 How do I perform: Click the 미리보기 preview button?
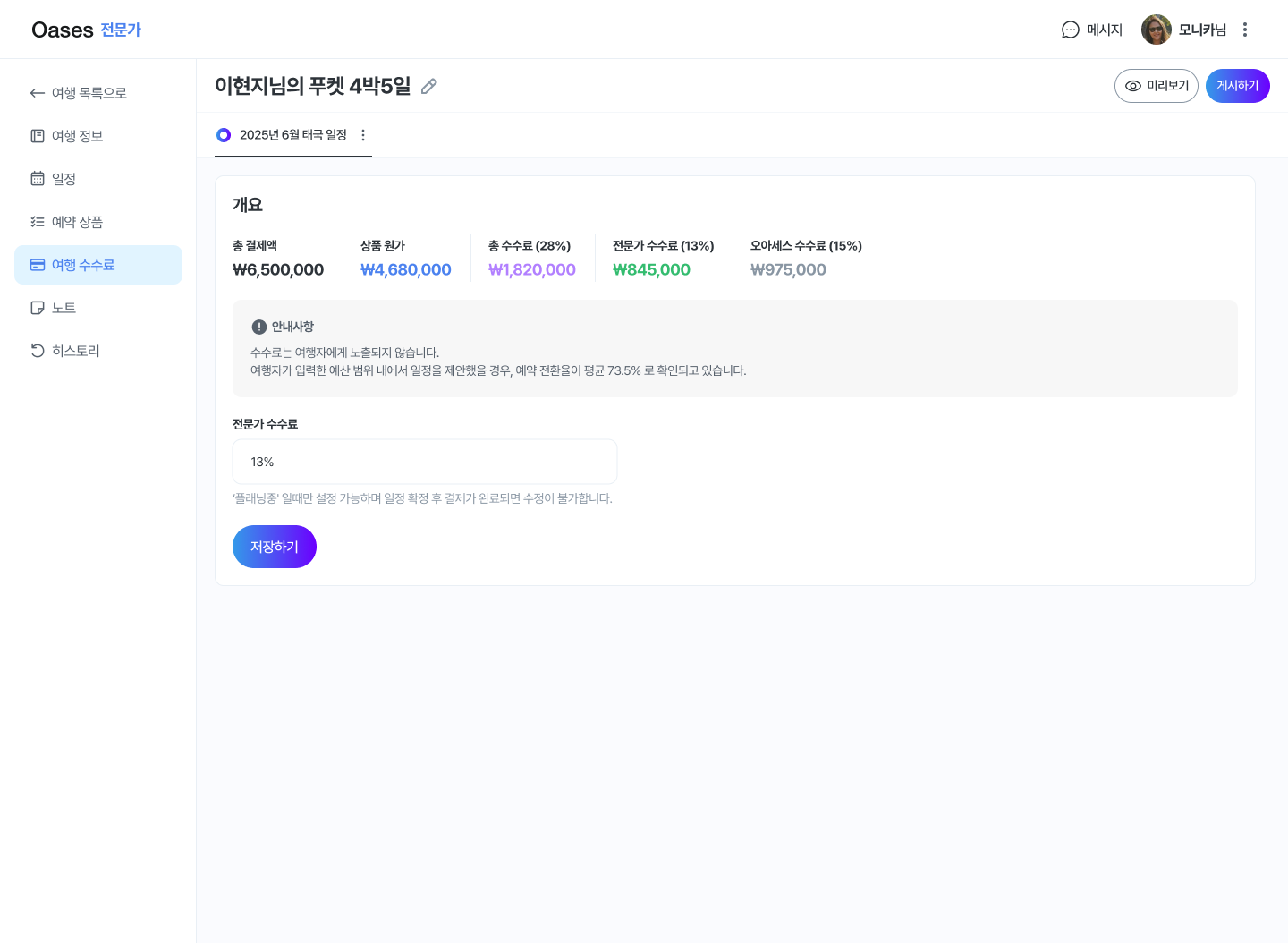[x=1156, y=86]
